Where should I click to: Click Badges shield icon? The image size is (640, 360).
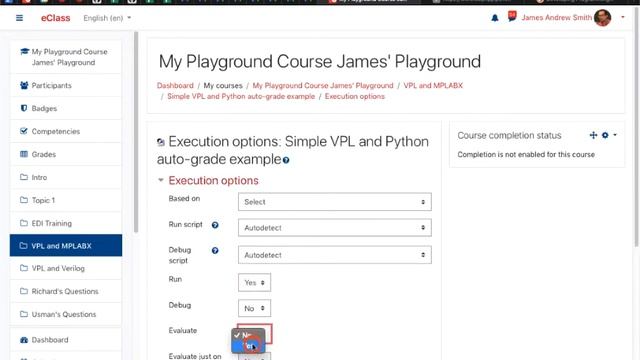[x=24, y=108]
